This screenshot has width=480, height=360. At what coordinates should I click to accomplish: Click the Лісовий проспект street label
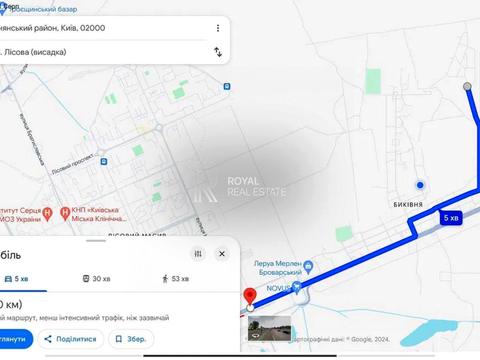pyautogui.click(x=73, y=164)
